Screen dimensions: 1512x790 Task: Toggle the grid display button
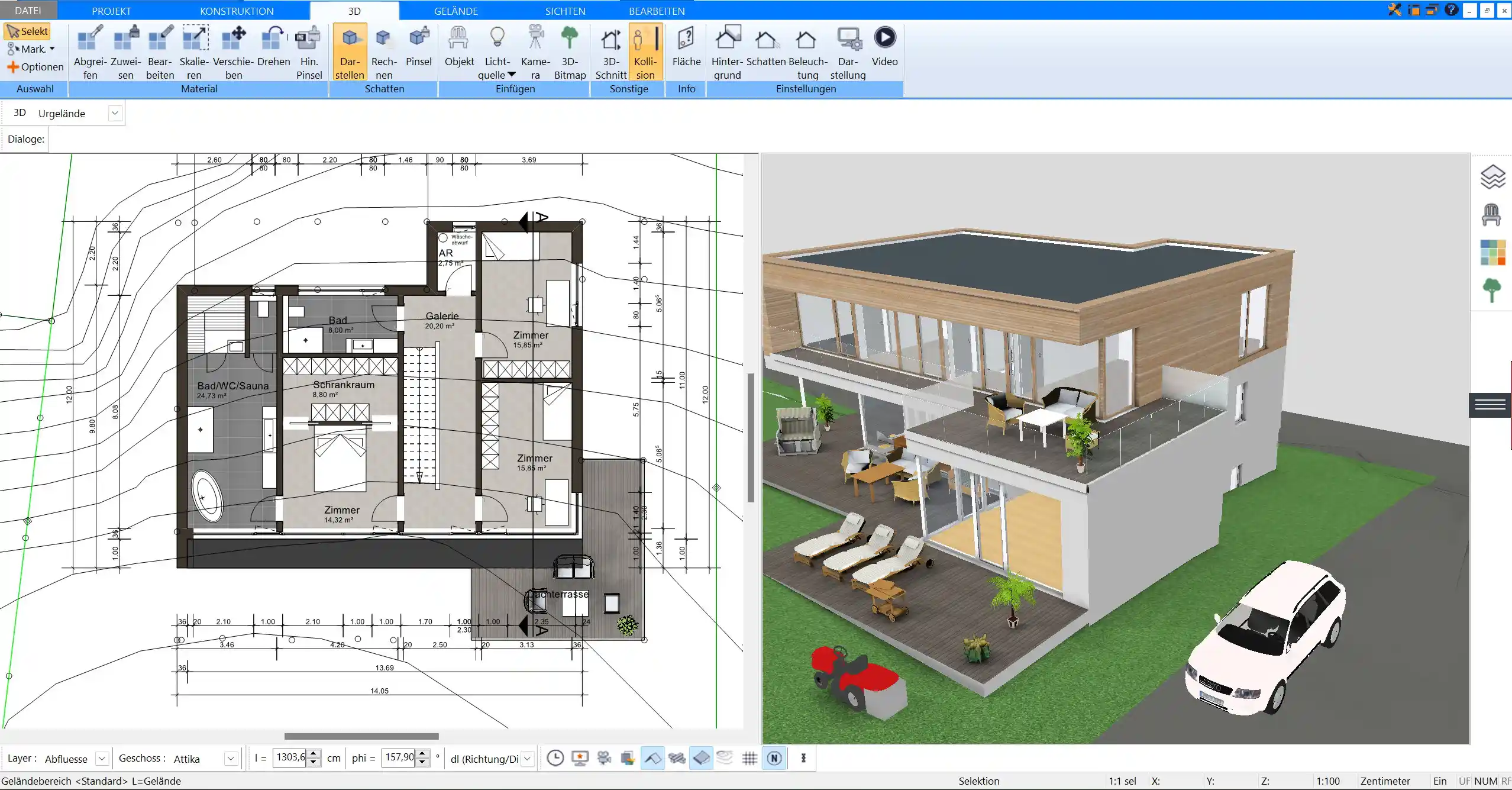click(749, 758)
